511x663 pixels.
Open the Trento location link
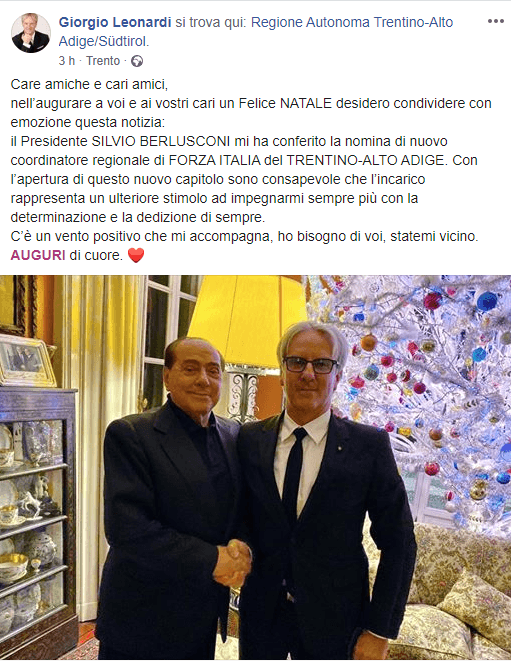(x=103, y=61)
